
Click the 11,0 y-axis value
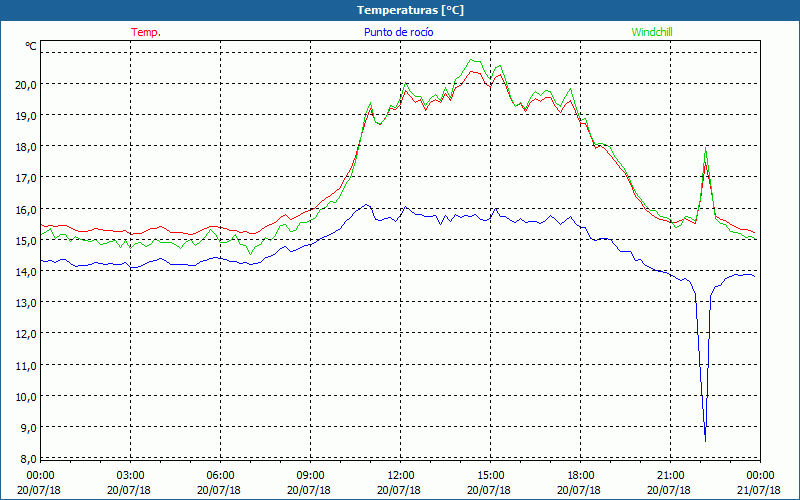26,366
